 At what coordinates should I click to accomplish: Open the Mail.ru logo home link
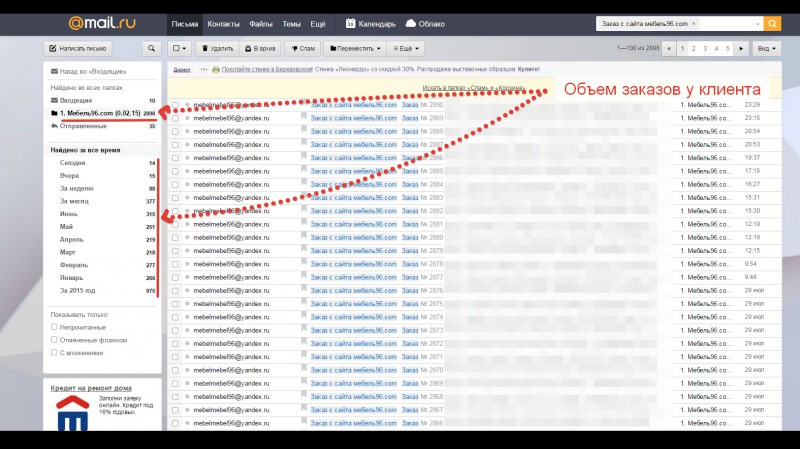[x=102, y=23]
